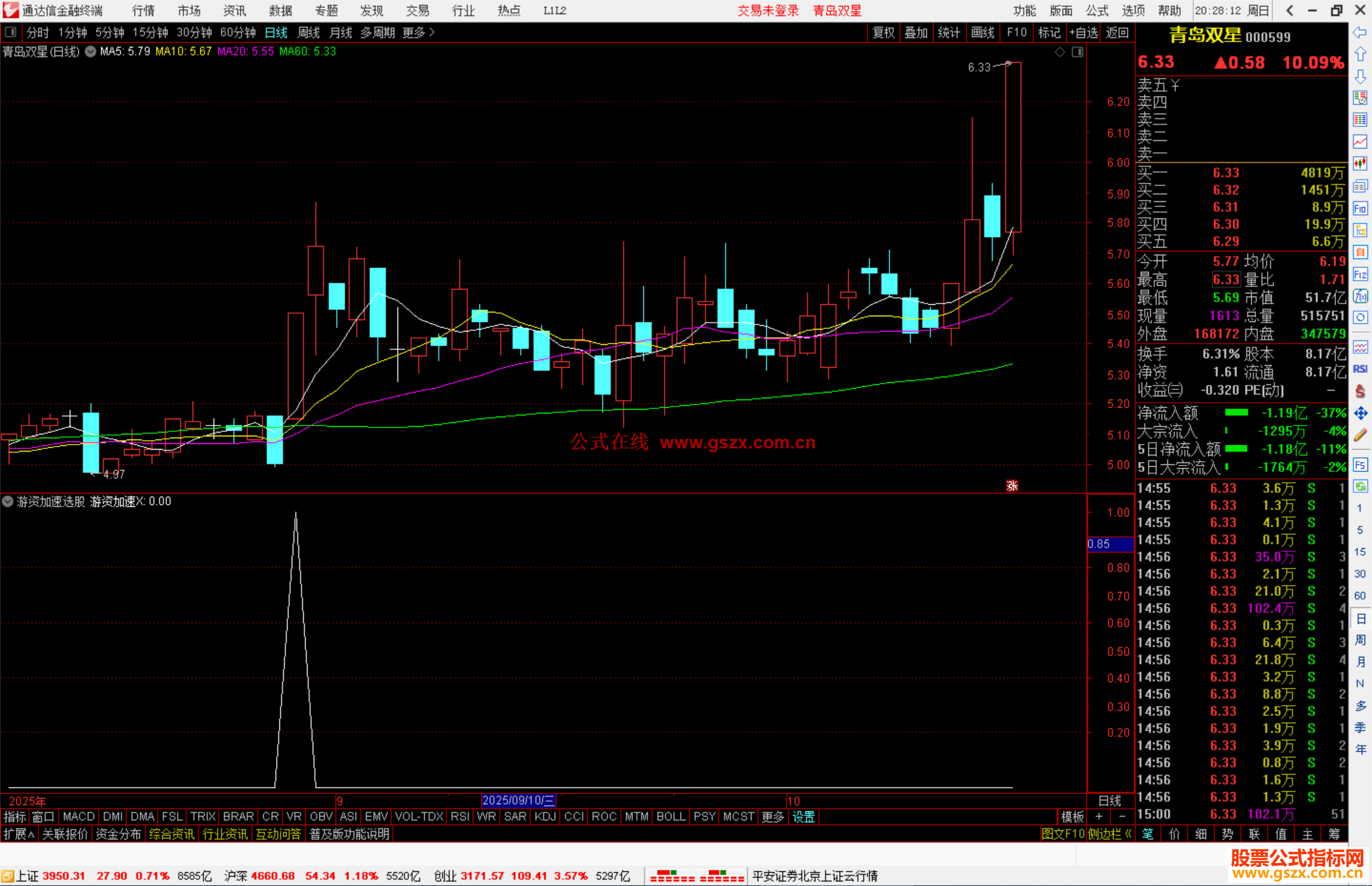Click the RSI icon in right sidebar

pos(1360,369)
